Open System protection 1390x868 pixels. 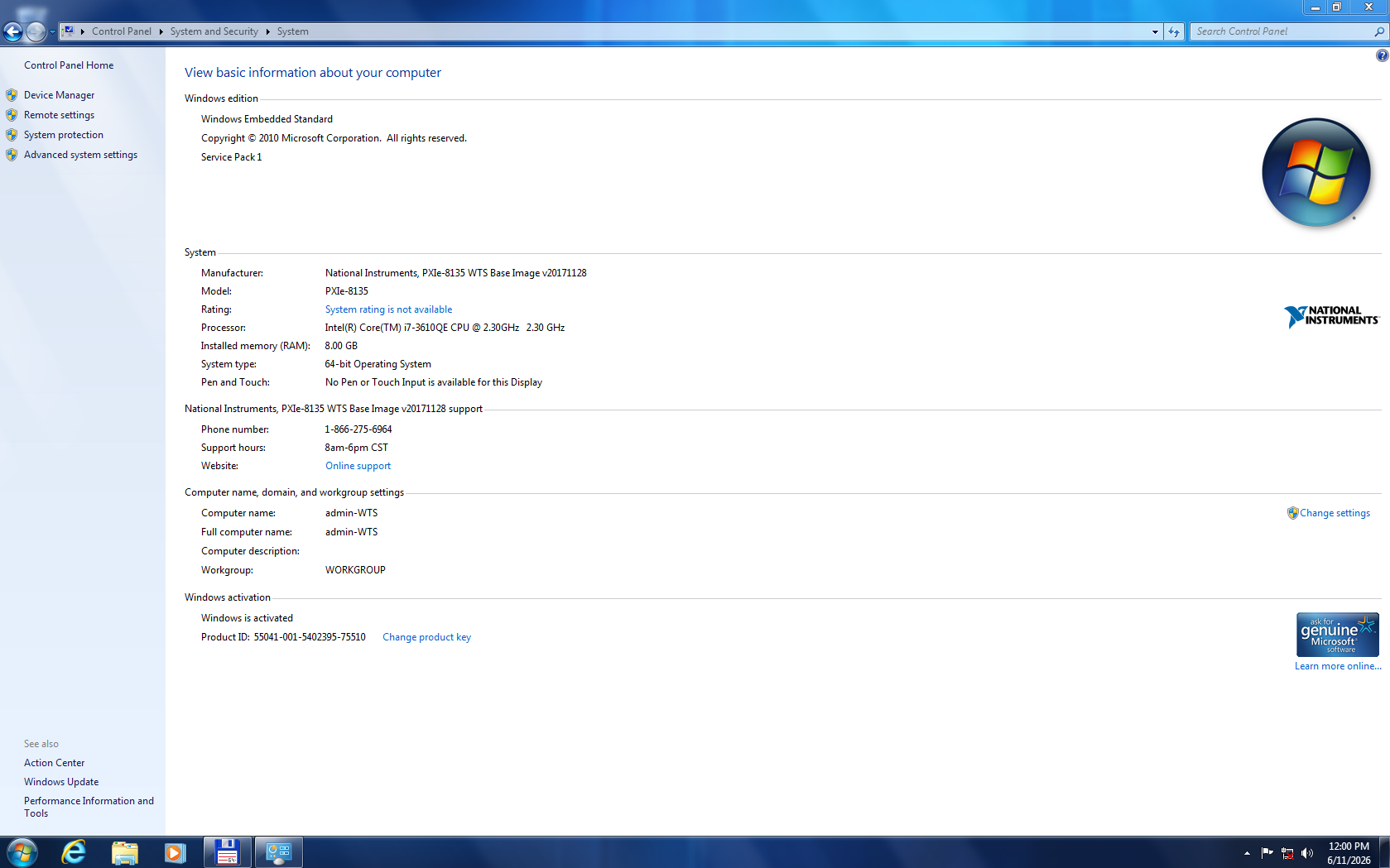64,135
